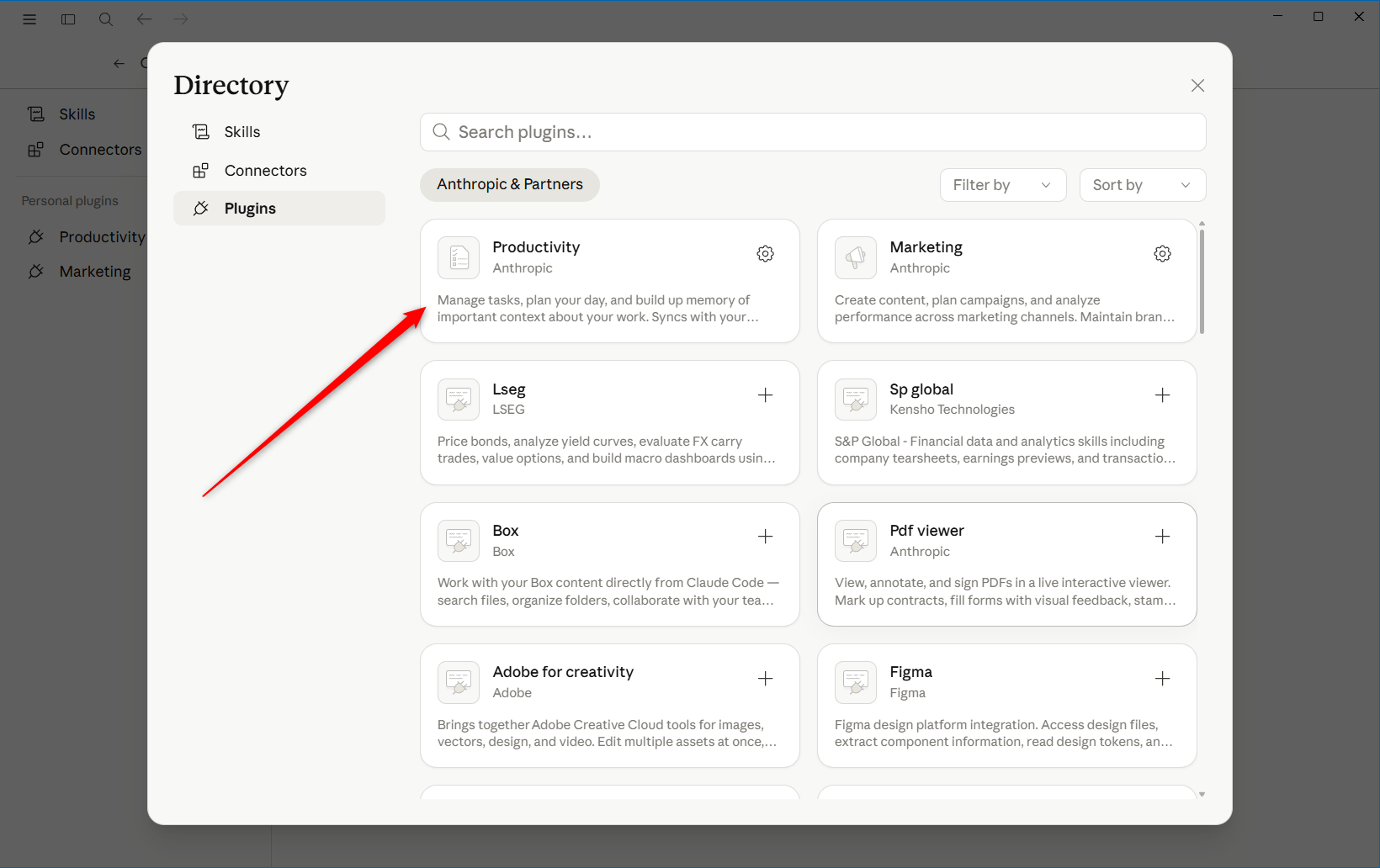Add the Lseg plugin with plus icon
This screenshot has width=1380, height=868.
(x=765, y=395)
